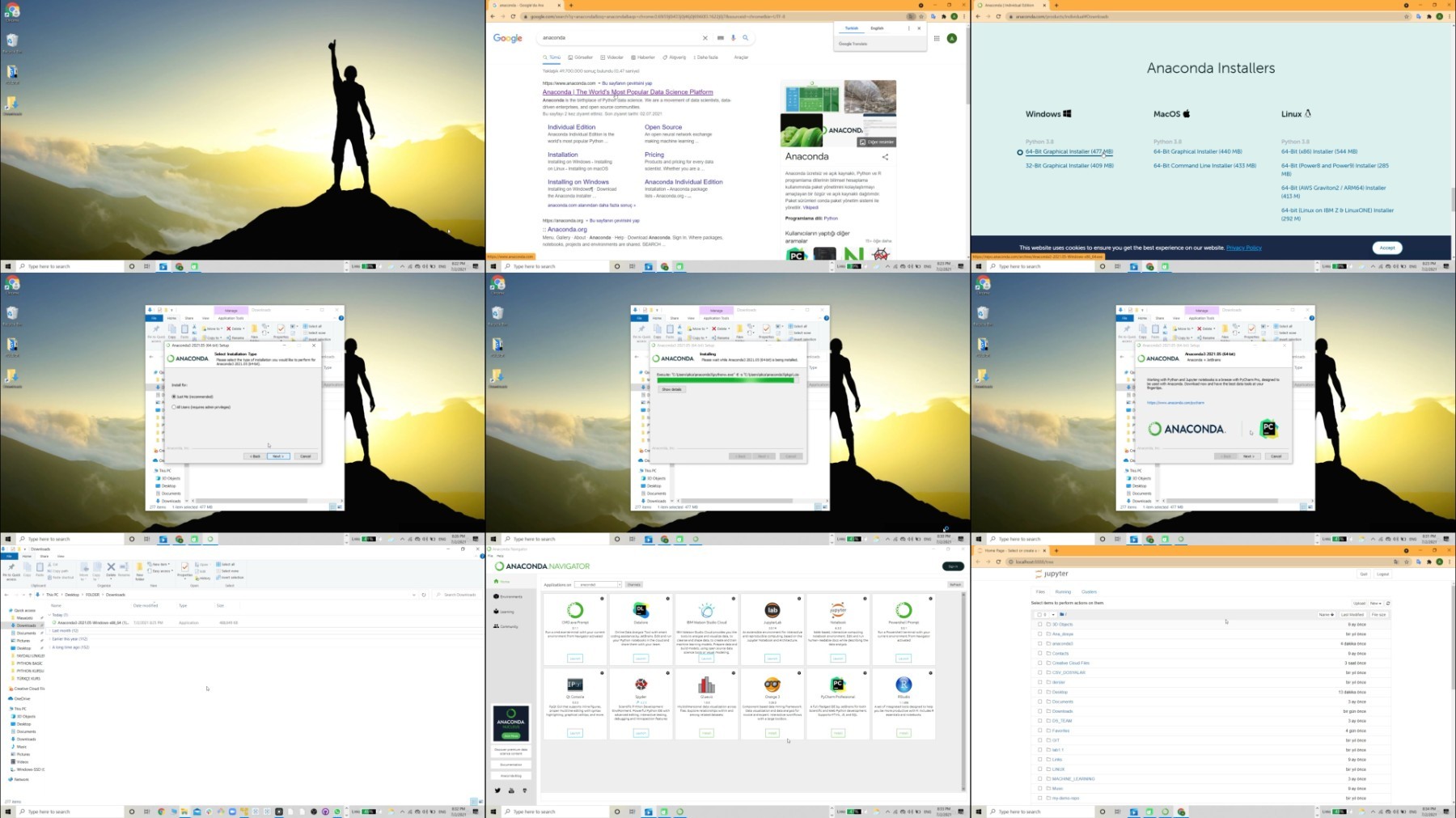
Task: Open Easy access dropdown in Explorer ribbon
Action: 160,571
